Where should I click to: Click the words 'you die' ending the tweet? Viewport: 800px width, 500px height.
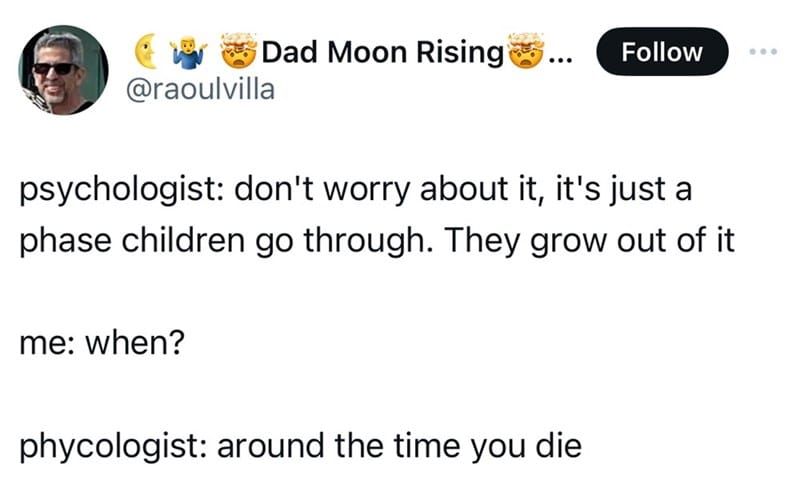526,447
